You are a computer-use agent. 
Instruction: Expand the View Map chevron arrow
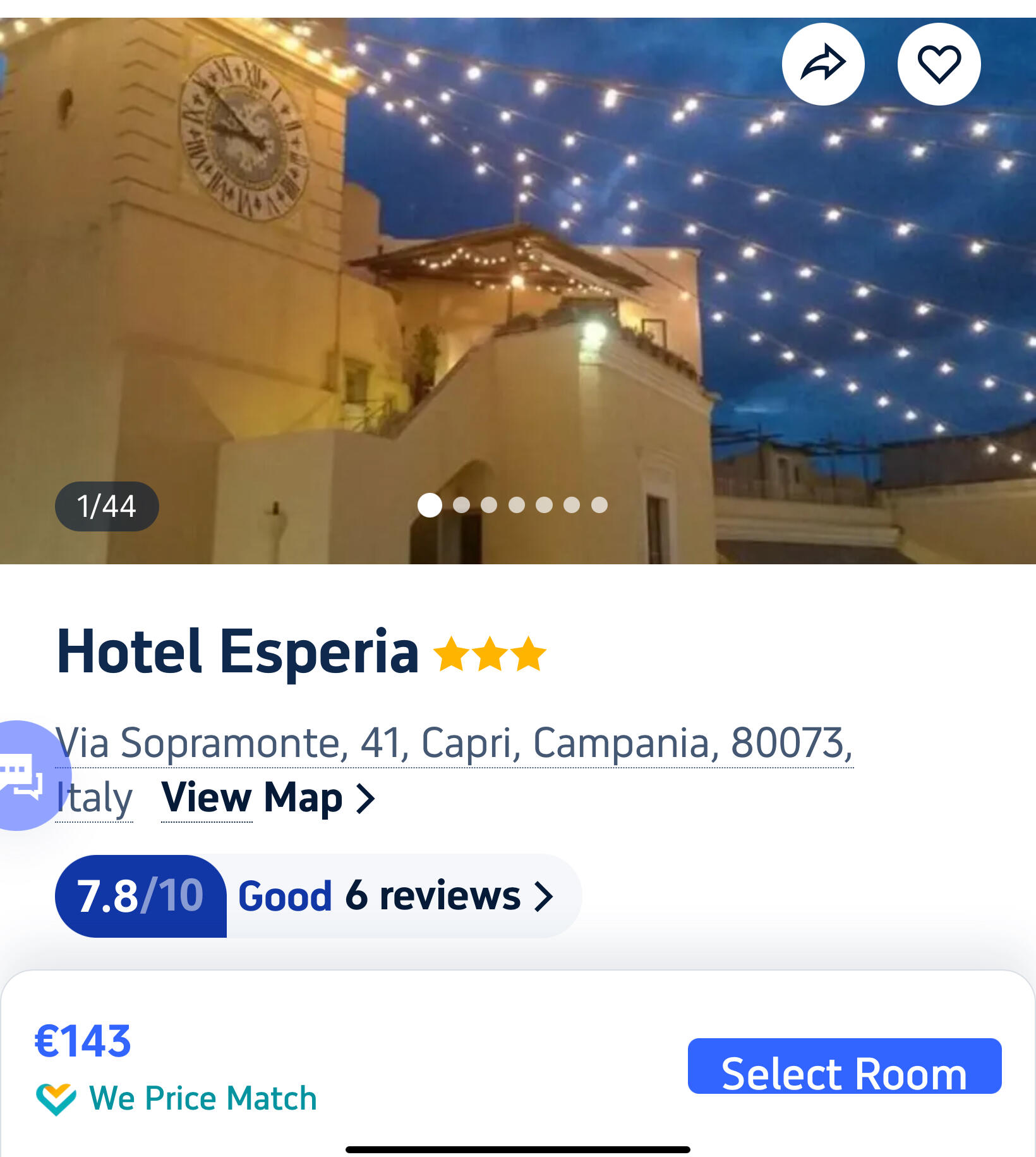[x=366, y=798]
